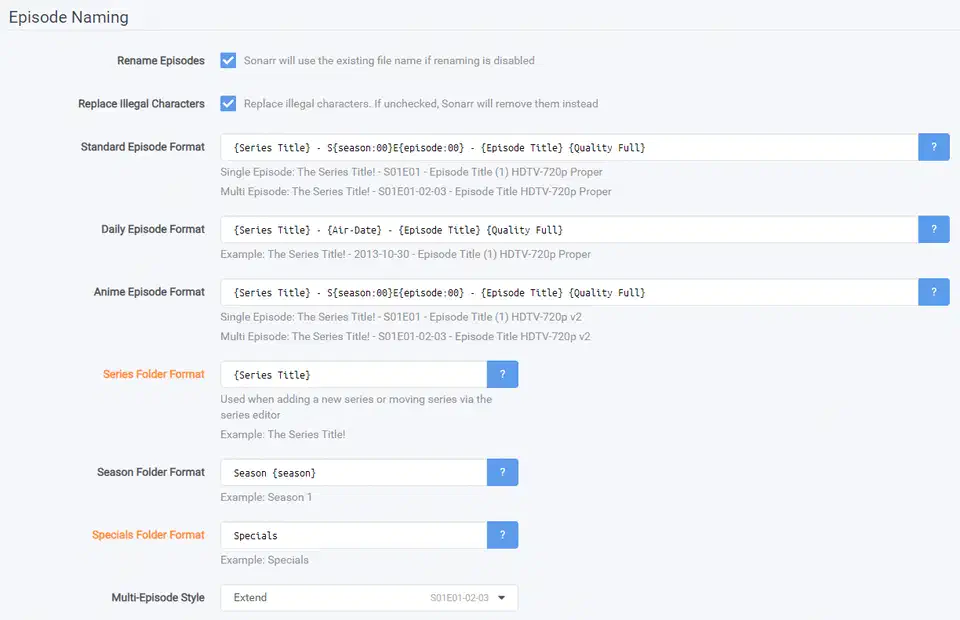This screenshot has height=620, width=960.
Task: Toggle Replace Illegal Characters checkbox
Action: (228, 103)
